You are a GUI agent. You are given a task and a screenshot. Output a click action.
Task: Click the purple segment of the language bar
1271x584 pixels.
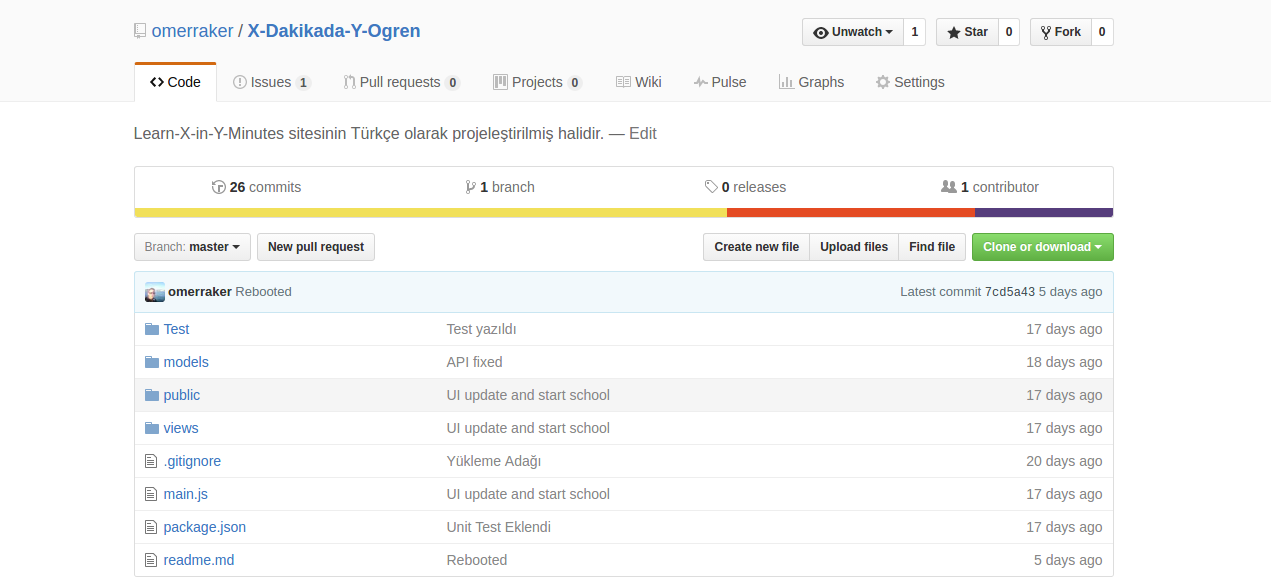click(x=1044, y=212)
